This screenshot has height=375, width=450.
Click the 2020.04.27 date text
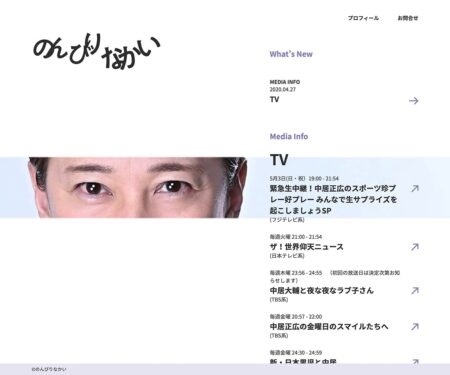click(x=283, y=89)
